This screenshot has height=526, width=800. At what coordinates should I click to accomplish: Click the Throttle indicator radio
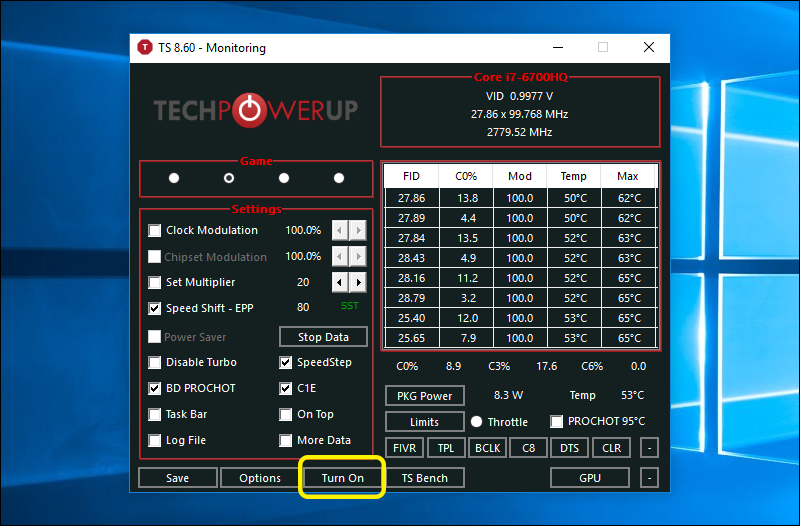[x=477, y=421]
